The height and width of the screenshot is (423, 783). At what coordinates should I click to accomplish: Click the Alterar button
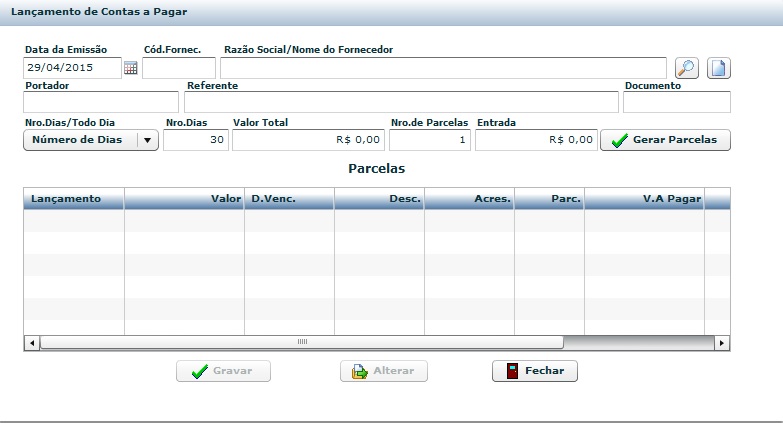pyautogui.click(x=384, y=371)
